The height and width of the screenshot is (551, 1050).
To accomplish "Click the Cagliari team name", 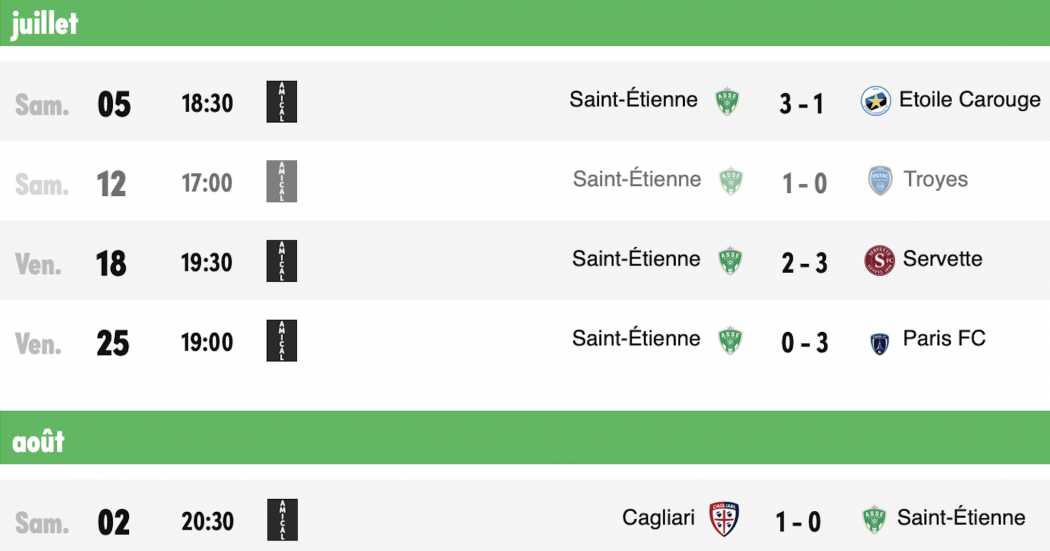I will coord(658,518).
